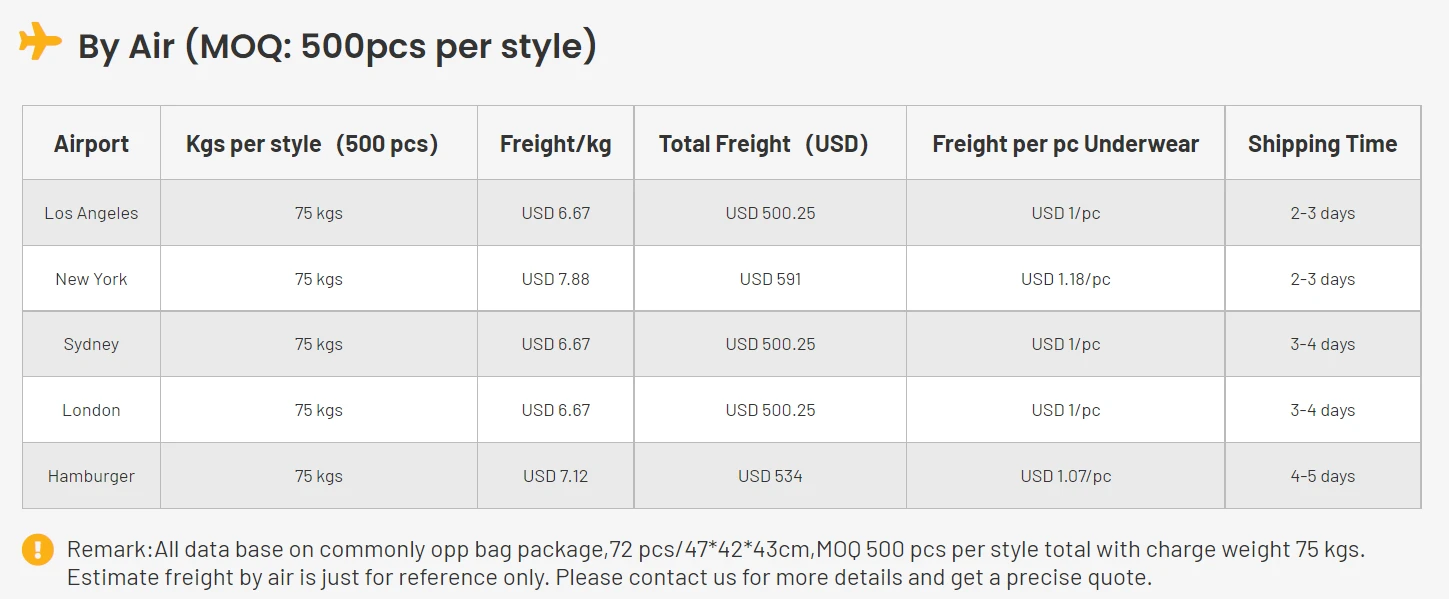
Task: Select the USD 591 total freight cell
Action: tap(770, 279)
